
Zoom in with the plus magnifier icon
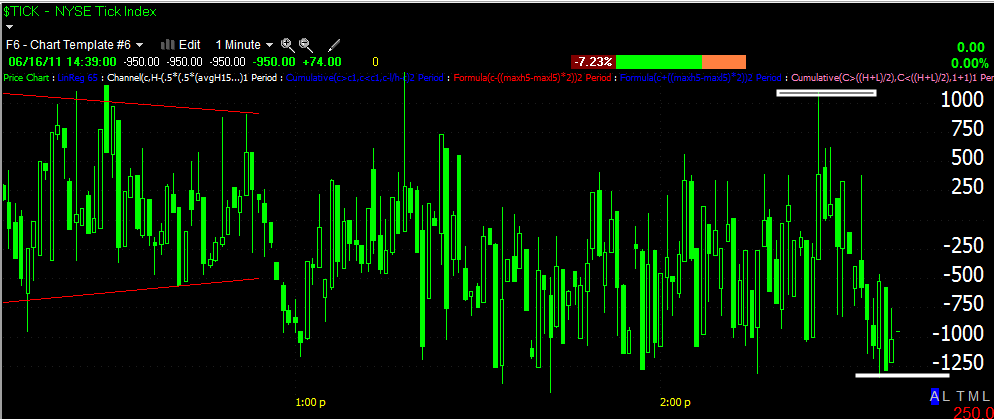coord(288,44)
